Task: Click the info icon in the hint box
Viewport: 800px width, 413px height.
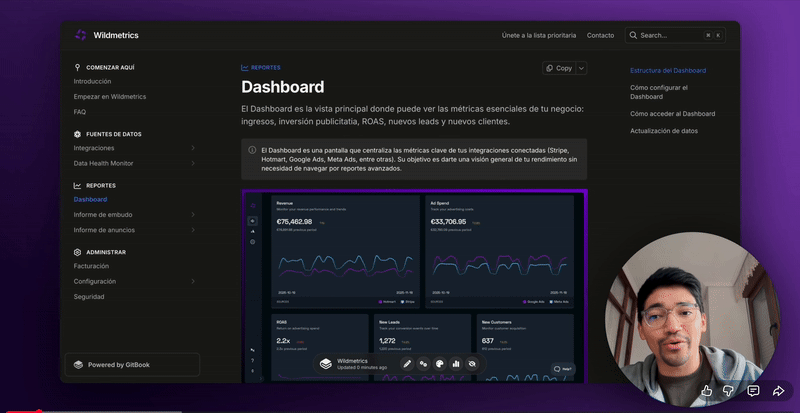Action: click(x=252, y=150)
